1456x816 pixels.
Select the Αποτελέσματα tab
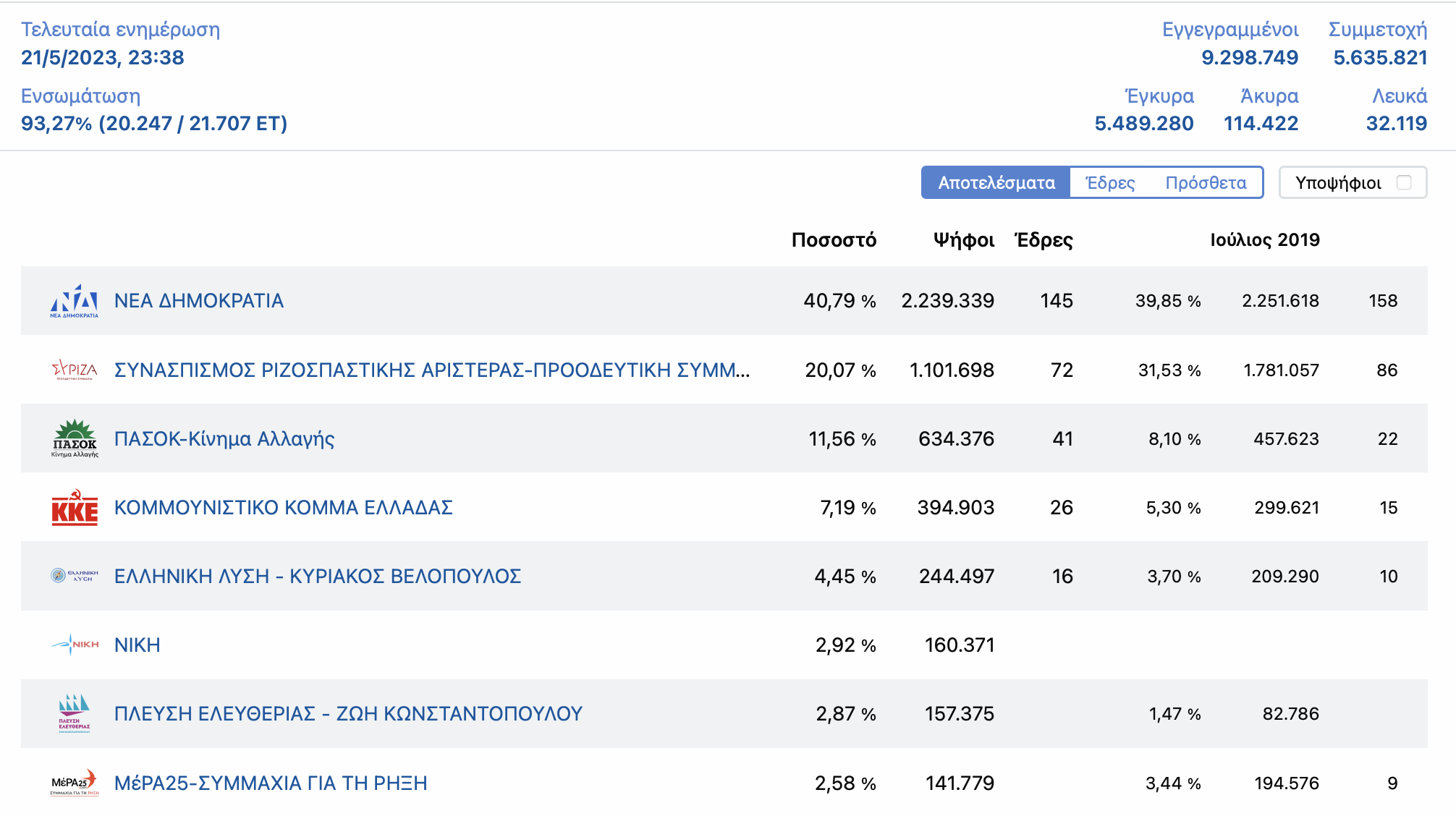996,182
